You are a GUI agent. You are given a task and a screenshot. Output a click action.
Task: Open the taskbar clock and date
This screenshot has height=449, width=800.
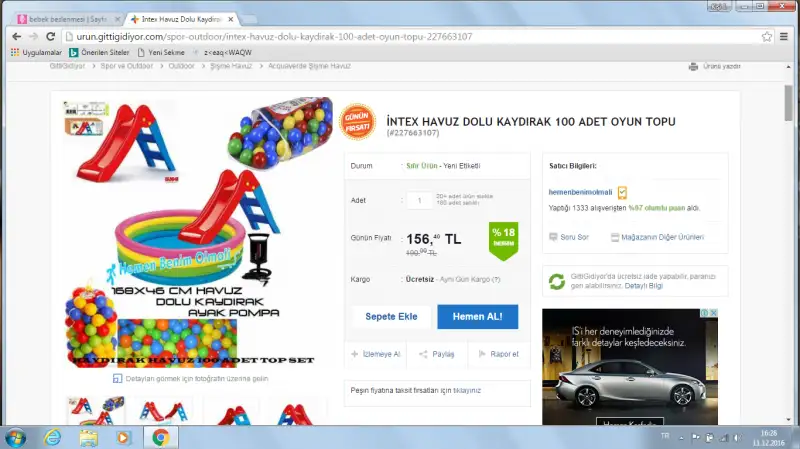point(768,438)
